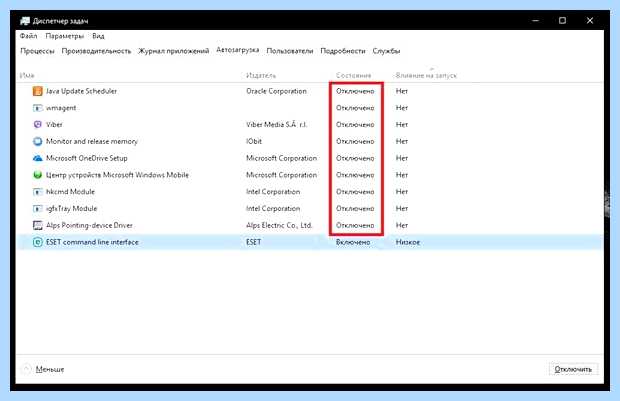
Task: Select the Monitor and release memory entry
Action: [92, 141]
